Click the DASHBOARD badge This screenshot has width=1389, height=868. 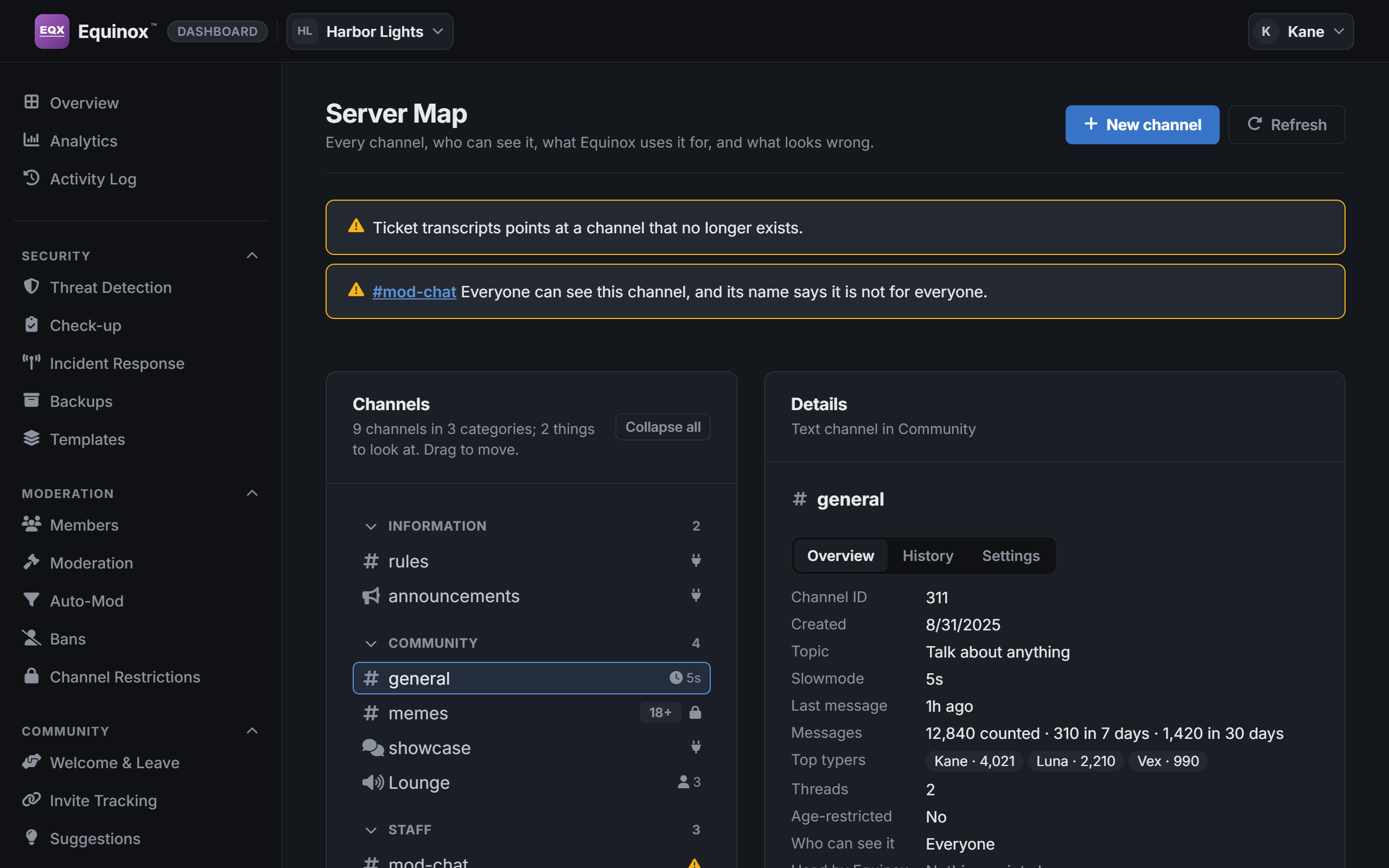[x=218, y=31]
